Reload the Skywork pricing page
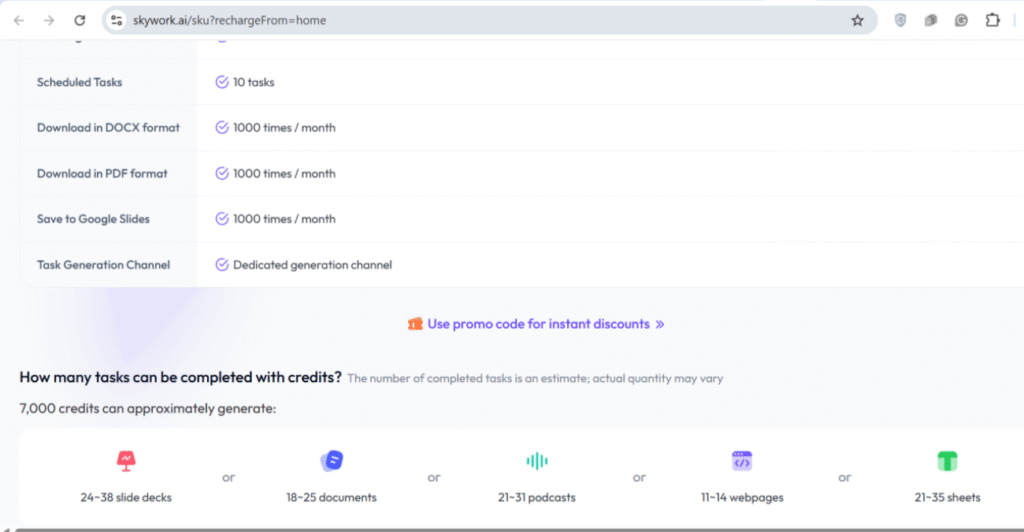1024x532 pixels. (80, 20)
